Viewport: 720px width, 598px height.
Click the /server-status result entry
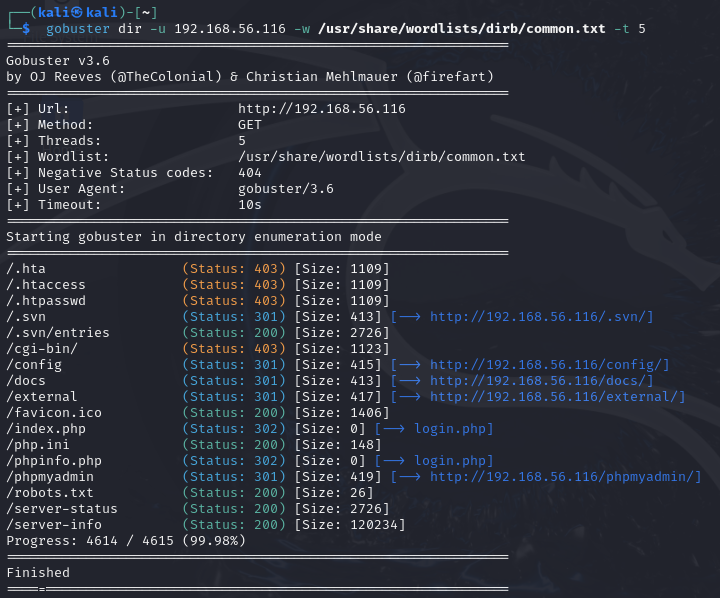62,509
